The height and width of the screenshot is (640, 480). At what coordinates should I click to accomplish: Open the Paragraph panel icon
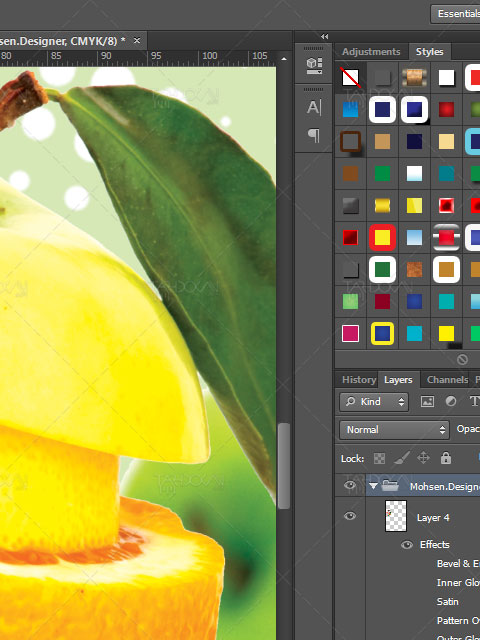tap(314, 135)
